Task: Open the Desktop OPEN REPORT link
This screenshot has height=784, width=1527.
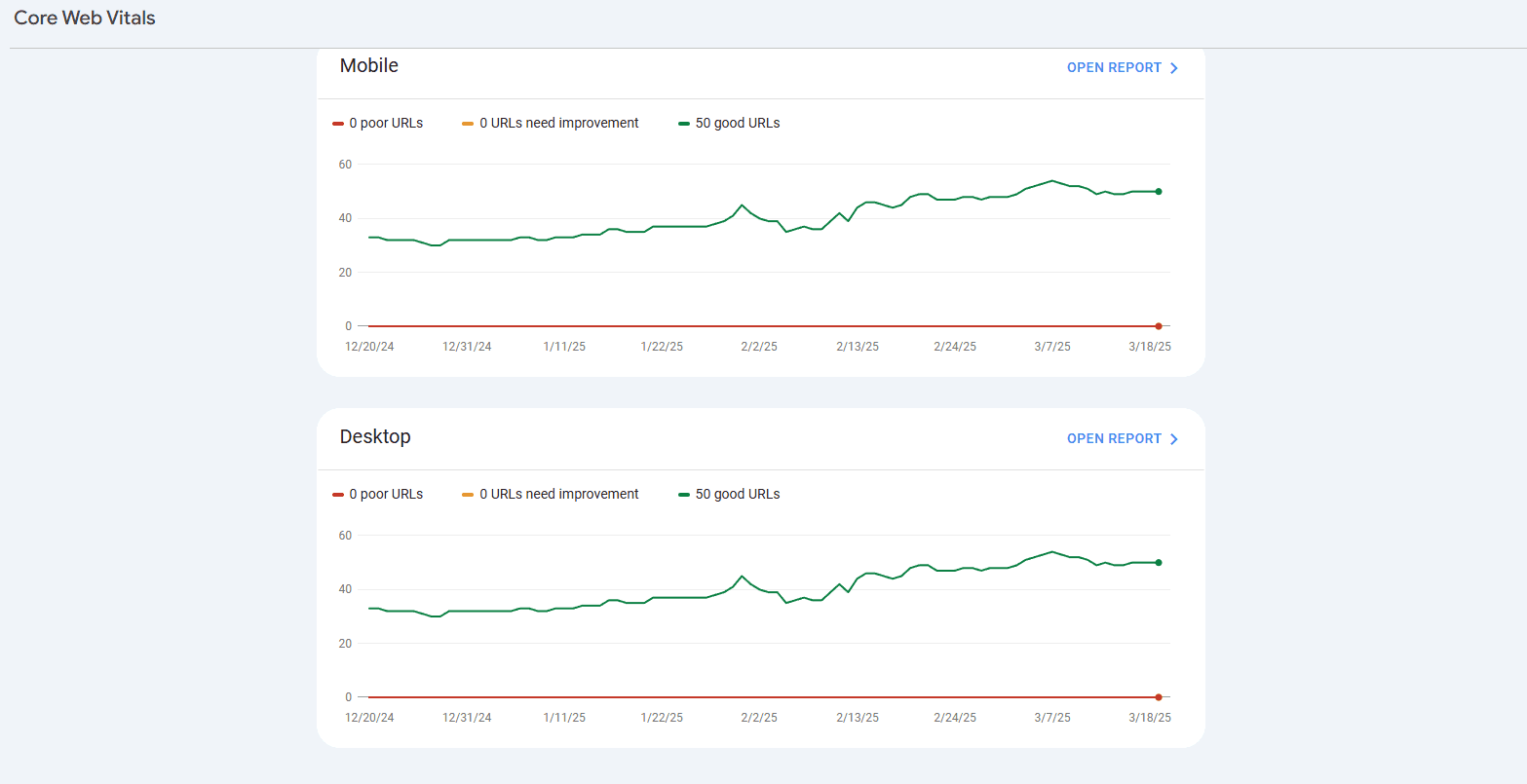Action: point(1114,438)
